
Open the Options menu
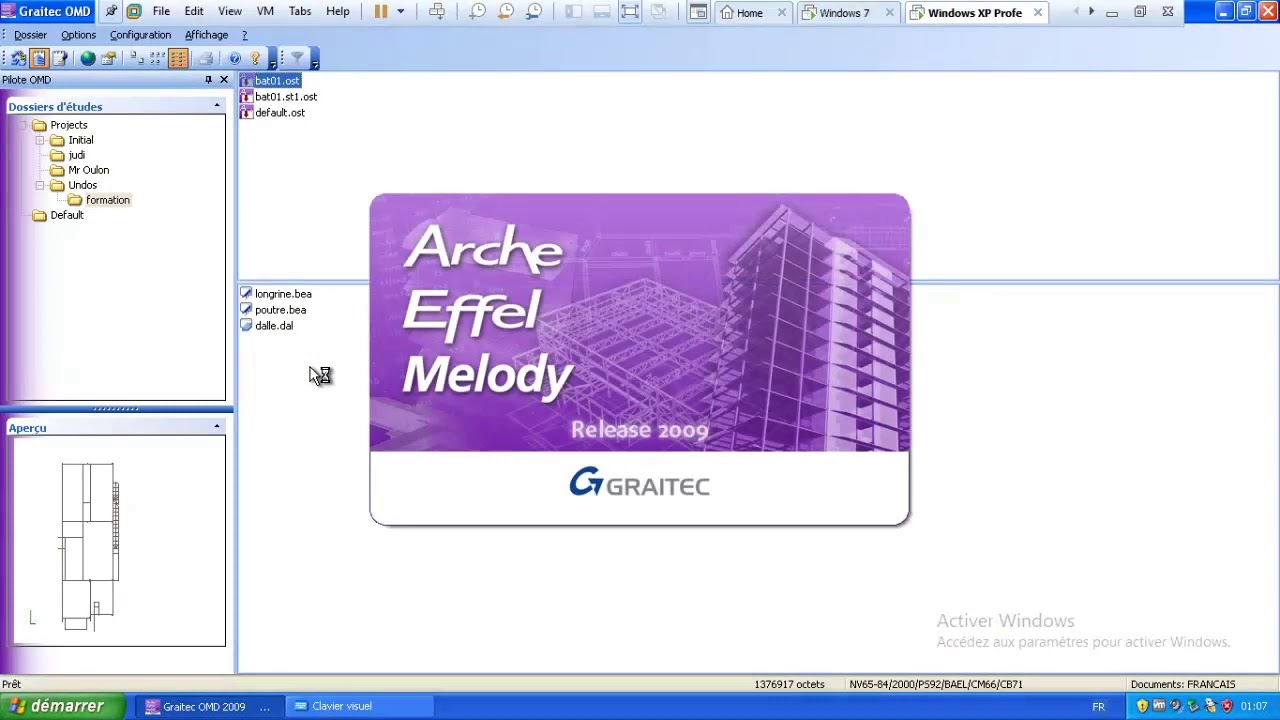point(78,35)
